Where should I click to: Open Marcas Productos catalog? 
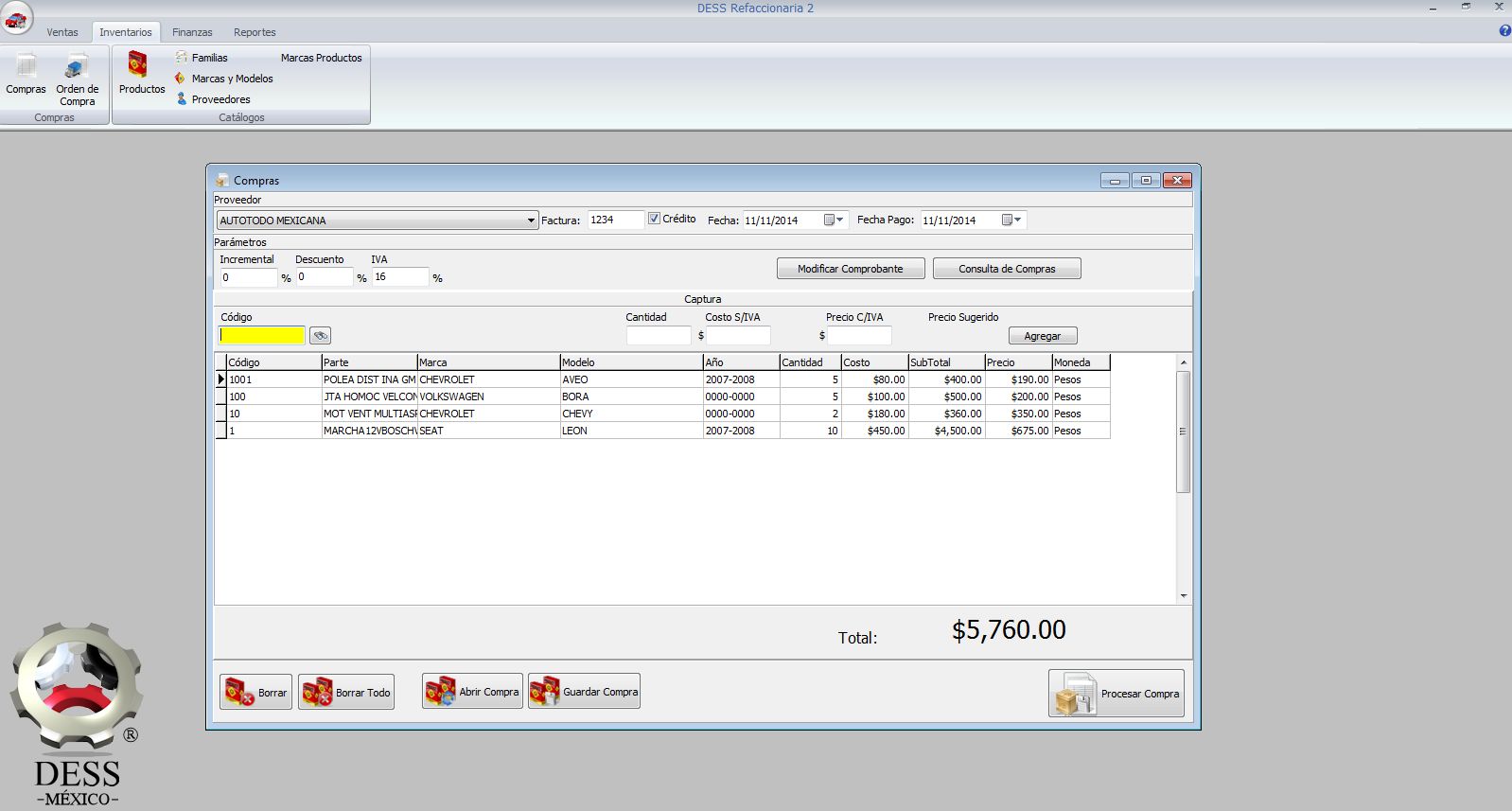321,58
